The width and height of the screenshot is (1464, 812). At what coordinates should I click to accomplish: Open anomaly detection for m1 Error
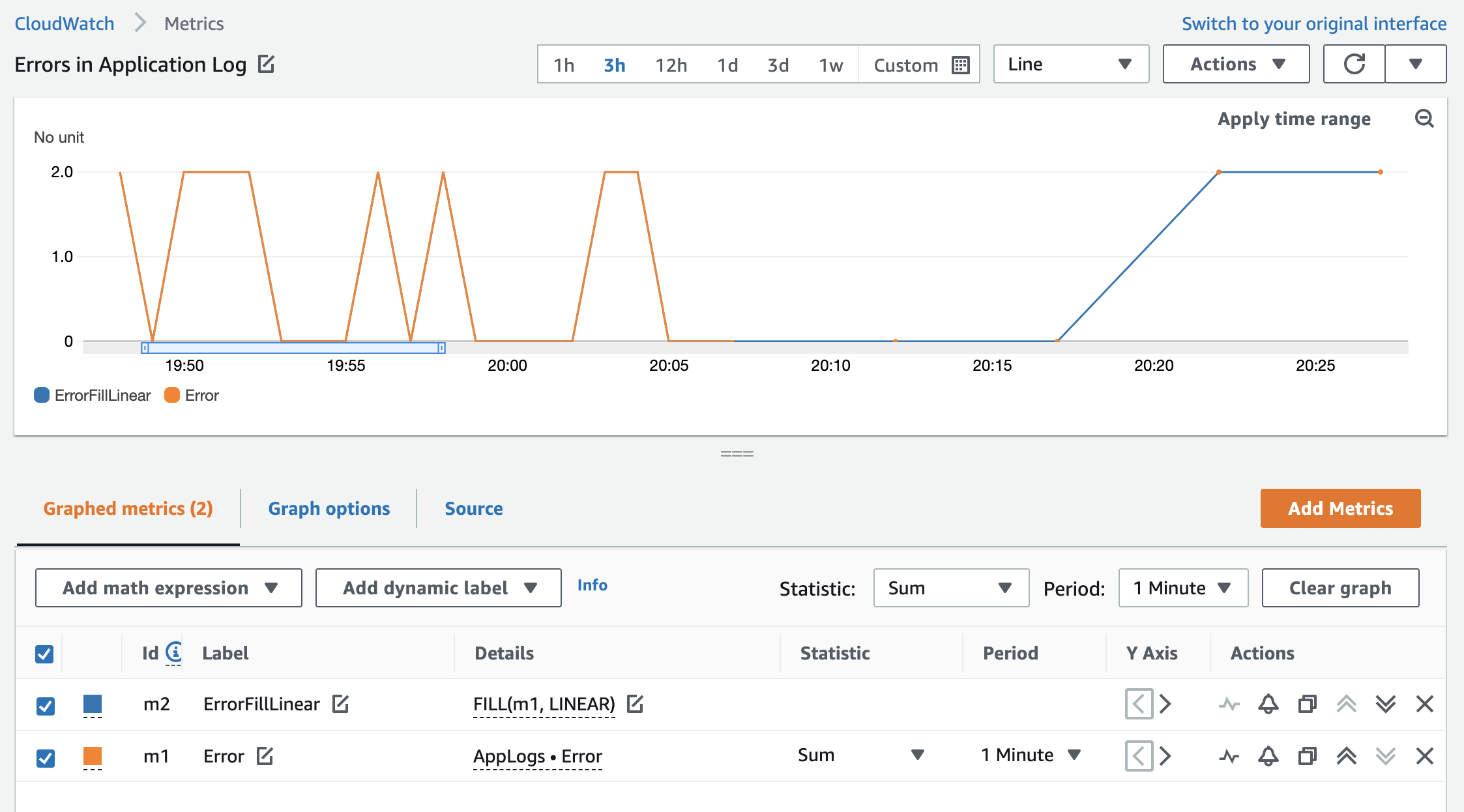click(x=1229, y=756)
